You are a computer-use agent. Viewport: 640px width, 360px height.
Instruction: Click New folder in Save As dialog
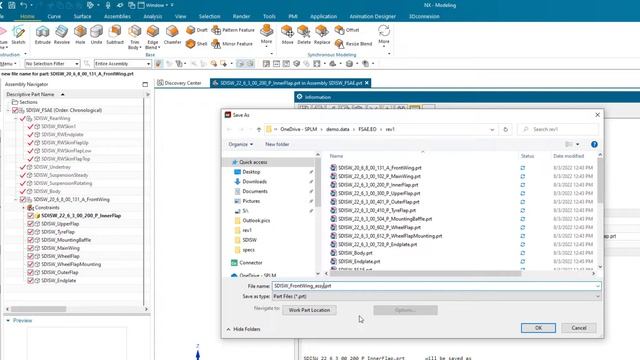pyautogui.click(x=277, y=144)
